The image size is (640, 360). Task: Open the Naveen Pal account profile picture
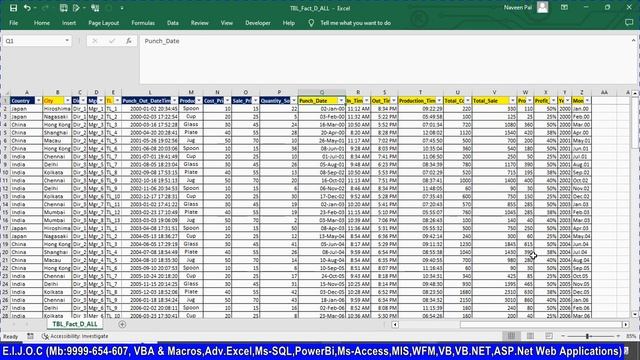(542, 7)
